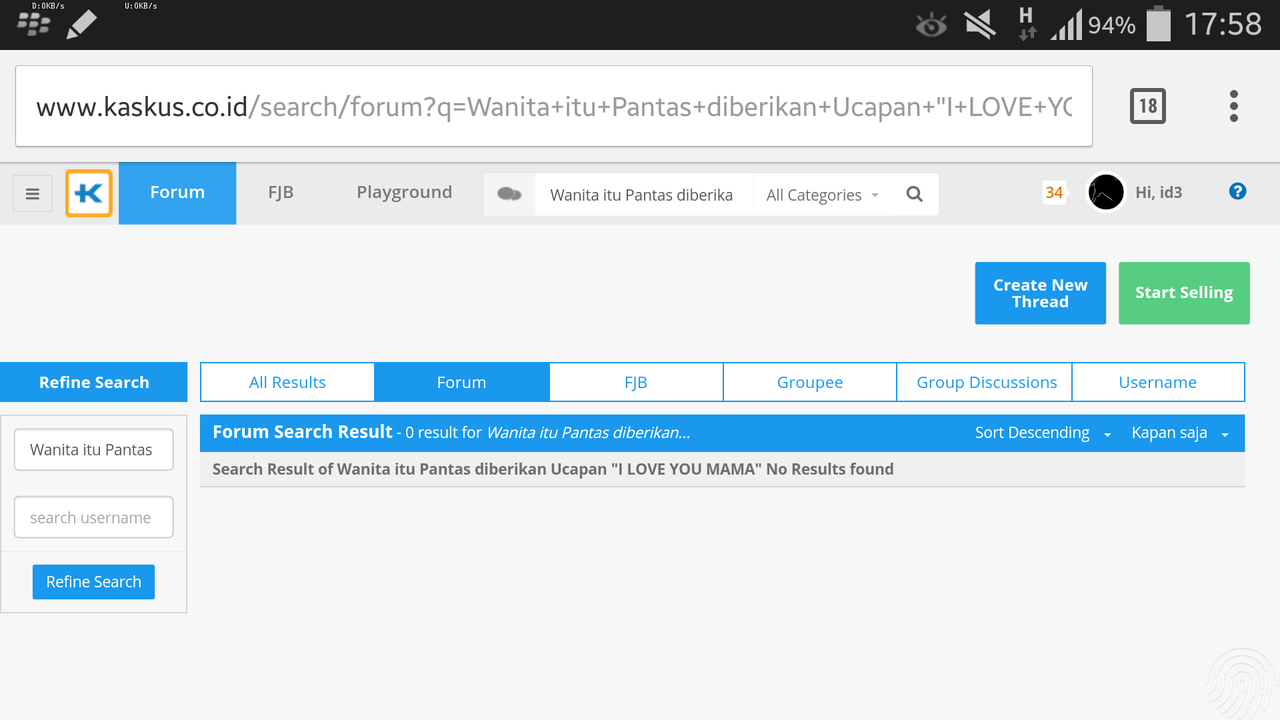Open the help question mark icon

coord(1237,191)
